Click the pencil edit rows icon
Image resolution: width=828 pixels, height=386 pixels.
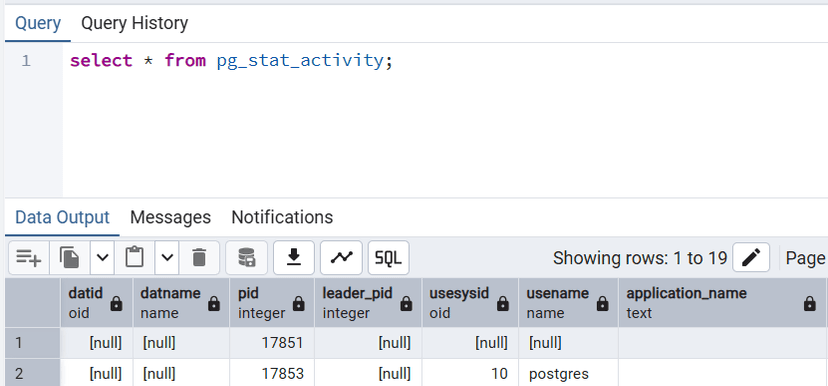pos(751,258)
